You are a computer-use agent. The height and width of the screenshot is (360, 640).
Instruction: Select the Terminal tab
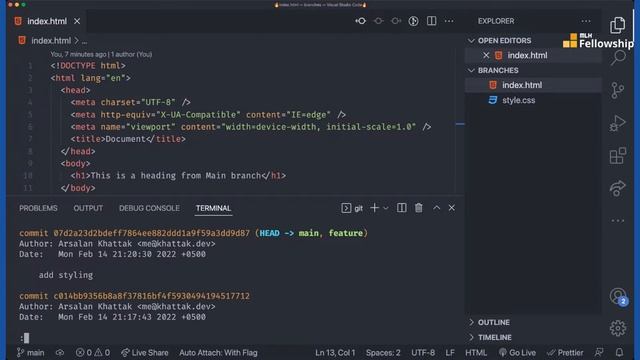coord(213,208)
